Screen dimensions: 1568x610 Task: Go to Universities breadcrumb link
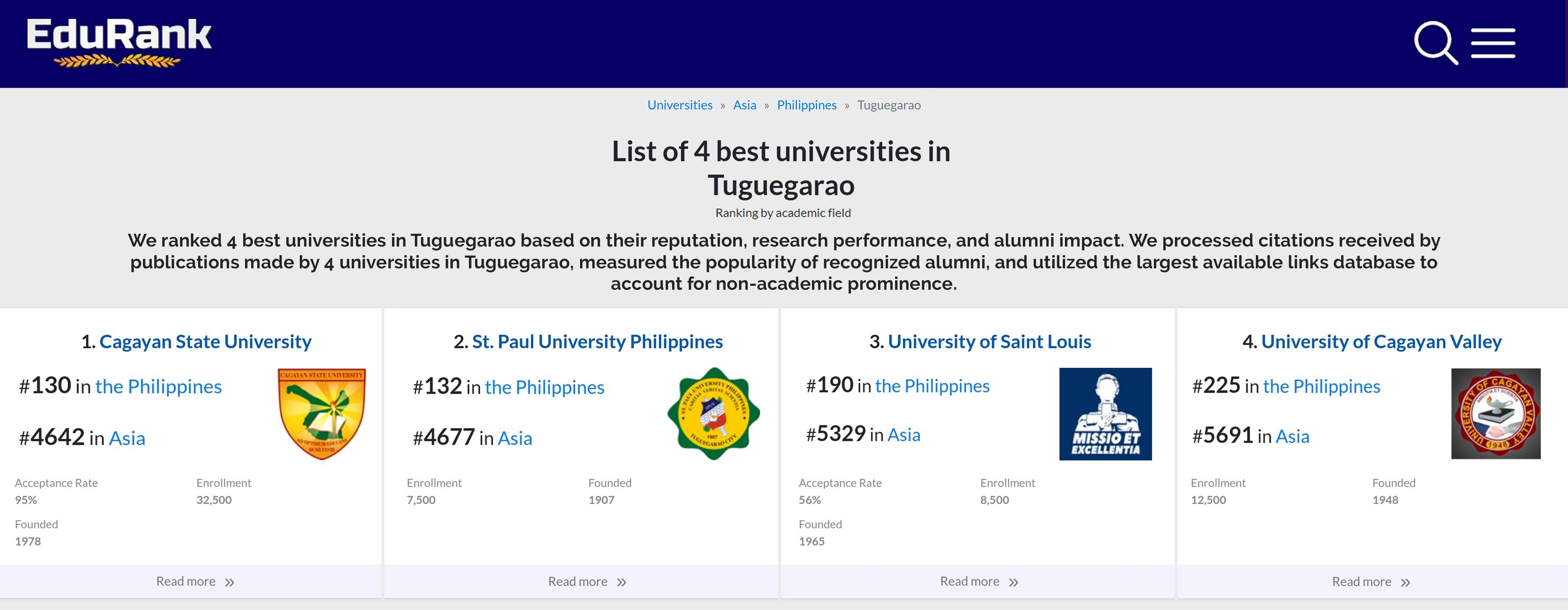click(679, 105)
